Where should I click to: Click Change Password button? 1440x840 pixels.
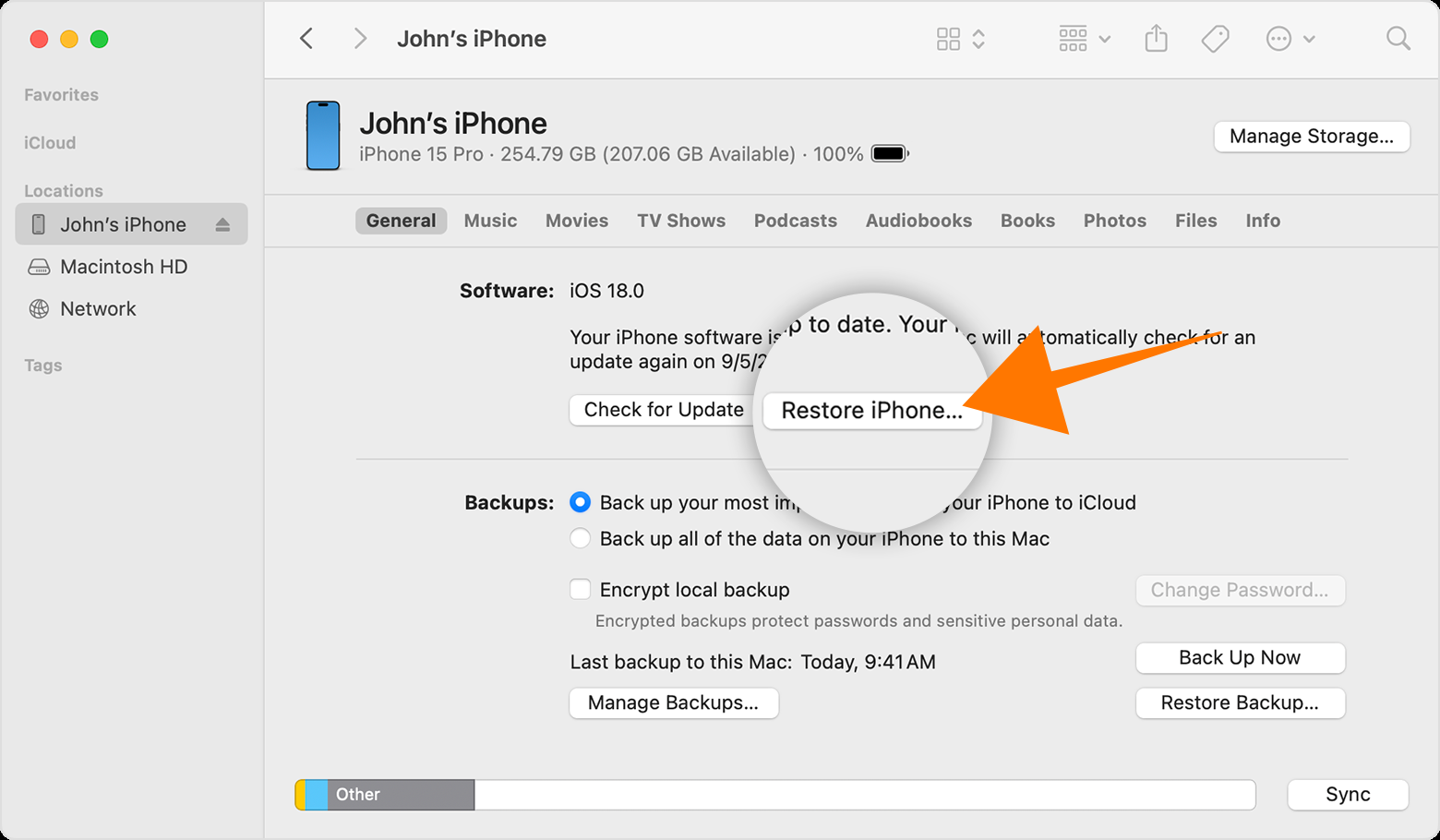pos(1240,590)
